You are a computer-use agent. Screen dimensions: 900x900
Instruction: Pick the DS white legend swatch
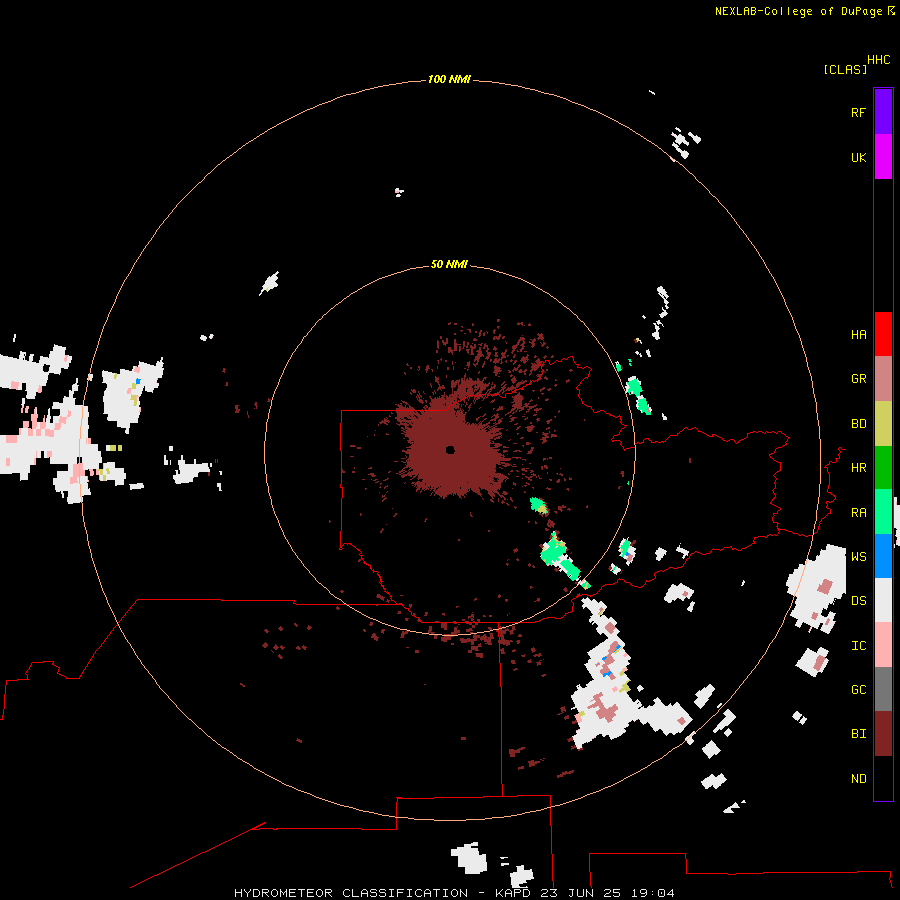[883, 600]
